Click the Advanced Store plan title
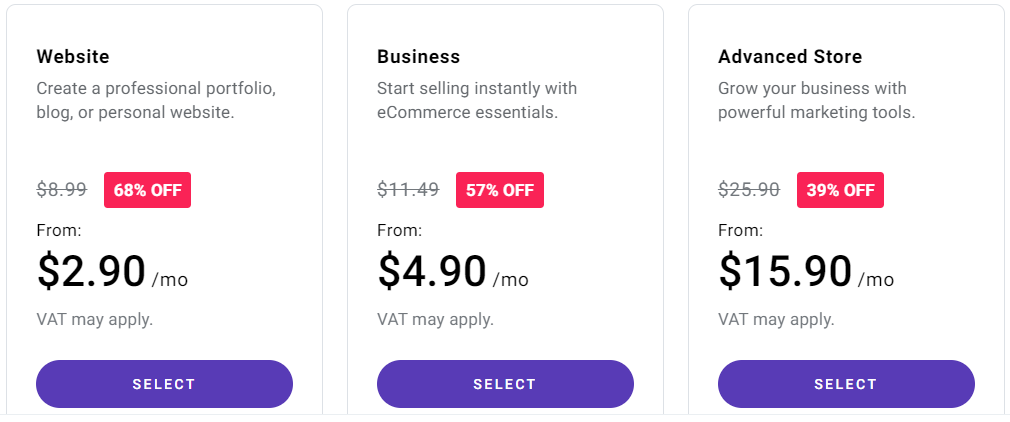 point(789,56)
